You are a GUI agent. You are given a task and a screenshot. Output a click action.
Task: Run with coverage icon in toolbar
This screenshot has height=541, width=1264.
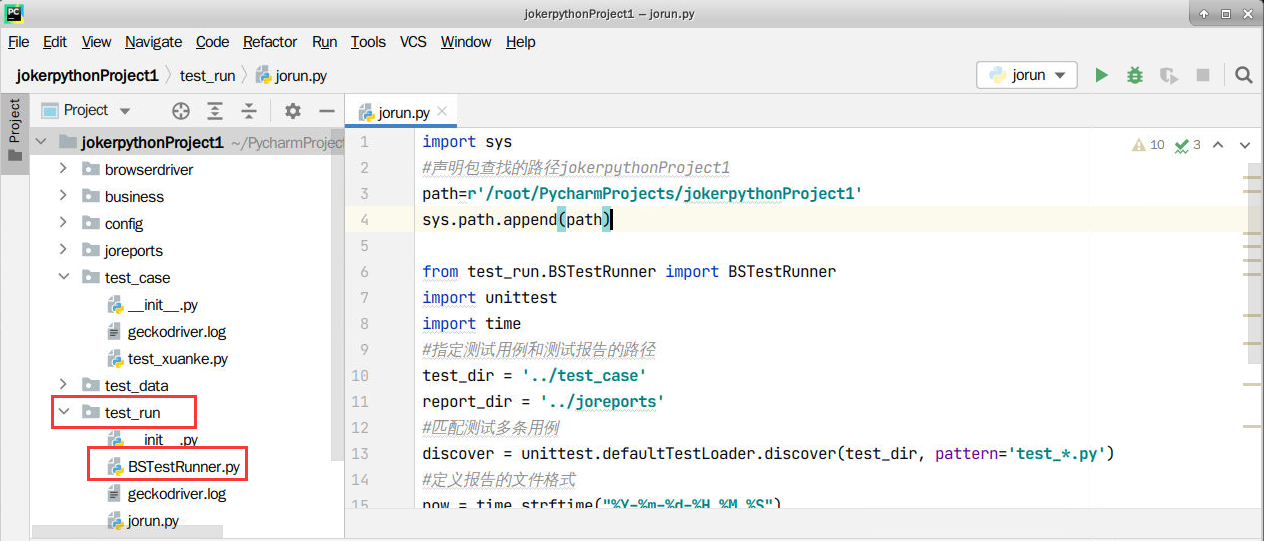[1168, 75]
